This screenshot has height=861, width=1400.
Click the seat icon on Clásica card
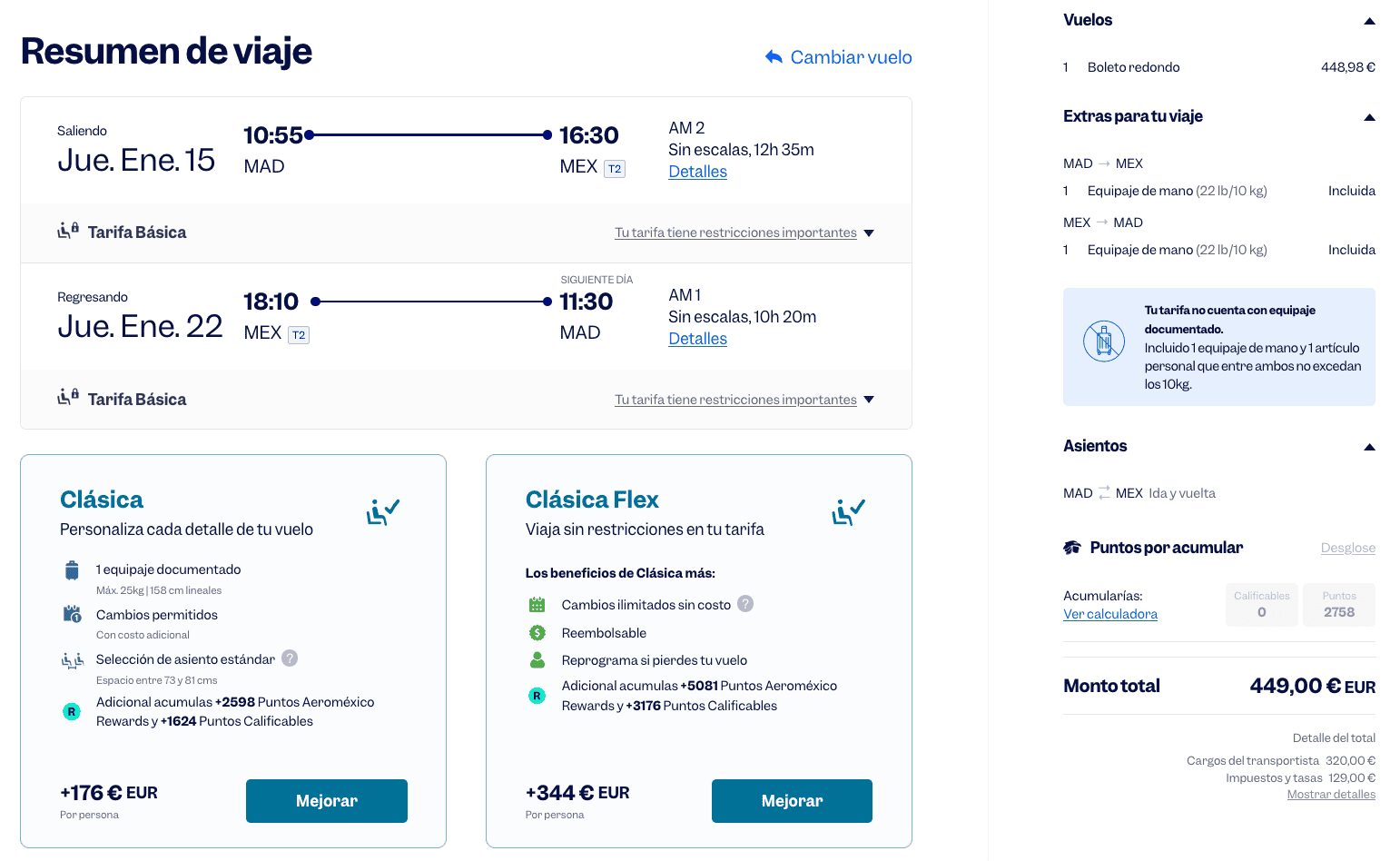[383, 511]
